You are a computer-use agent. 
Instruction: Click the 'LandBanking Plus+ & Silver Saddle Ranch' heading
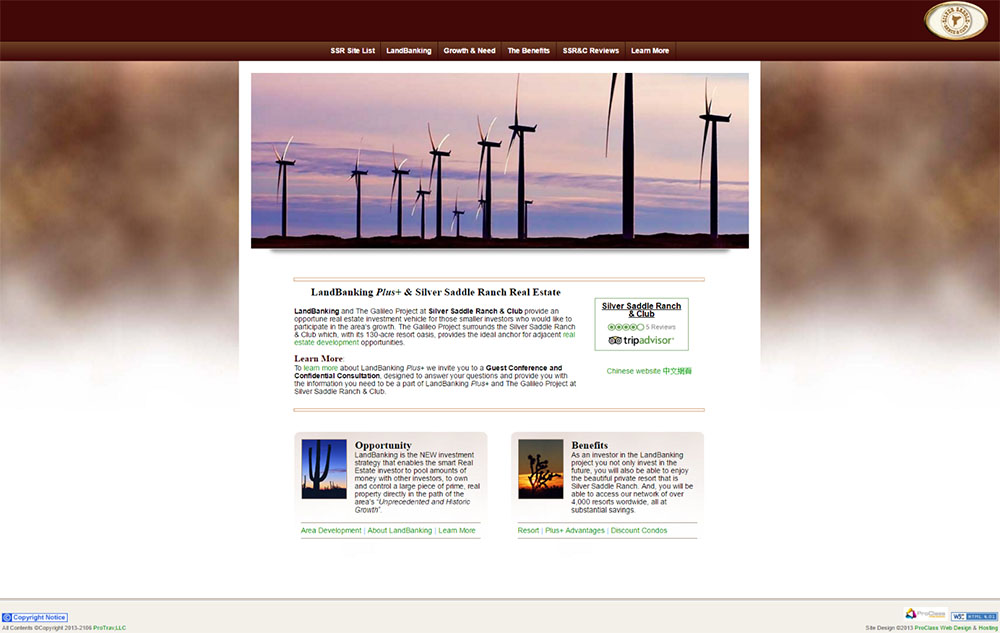click(436, 292)
